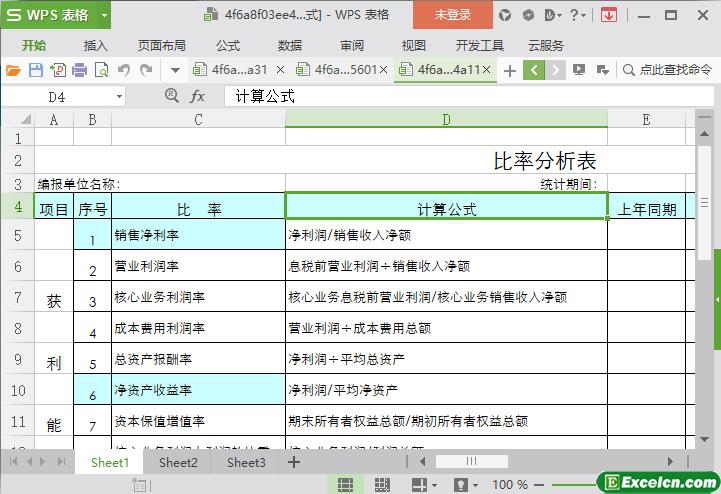Click the export to PDF icon
721x494 pixels.
click(58, 70)
